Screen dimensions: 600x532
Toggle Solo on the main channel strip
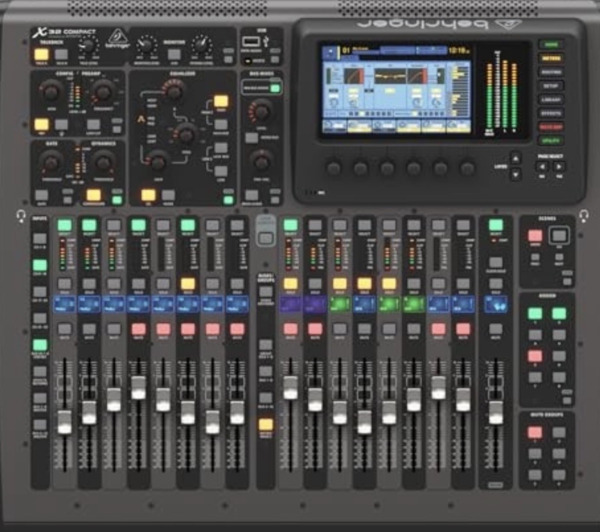click(494, 285)
